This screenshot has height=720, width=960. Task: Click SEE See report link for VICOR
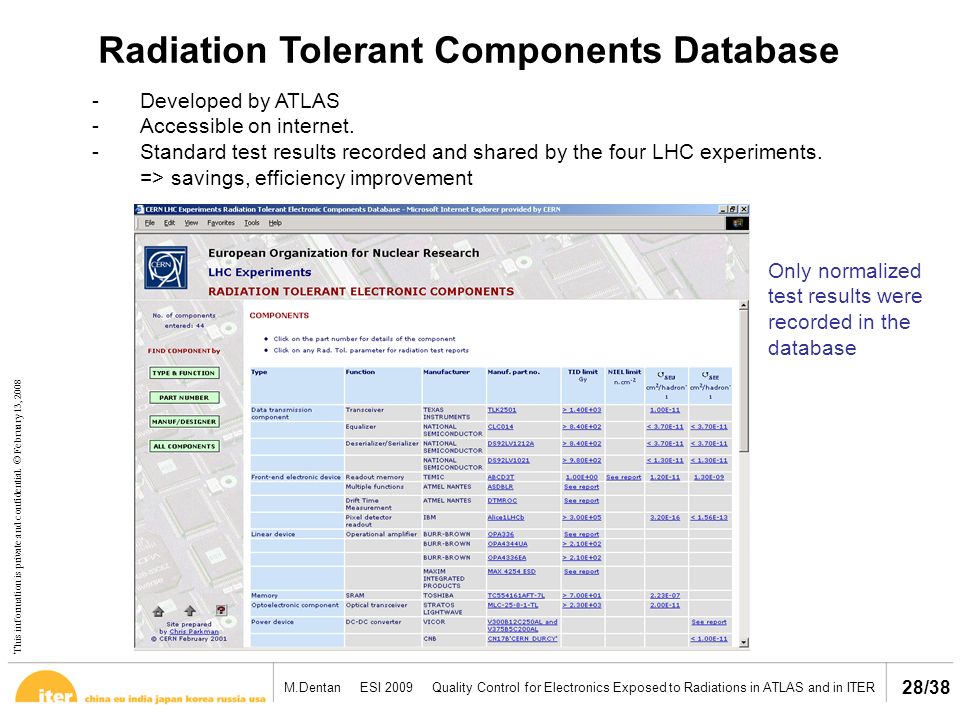click(709, 622)
